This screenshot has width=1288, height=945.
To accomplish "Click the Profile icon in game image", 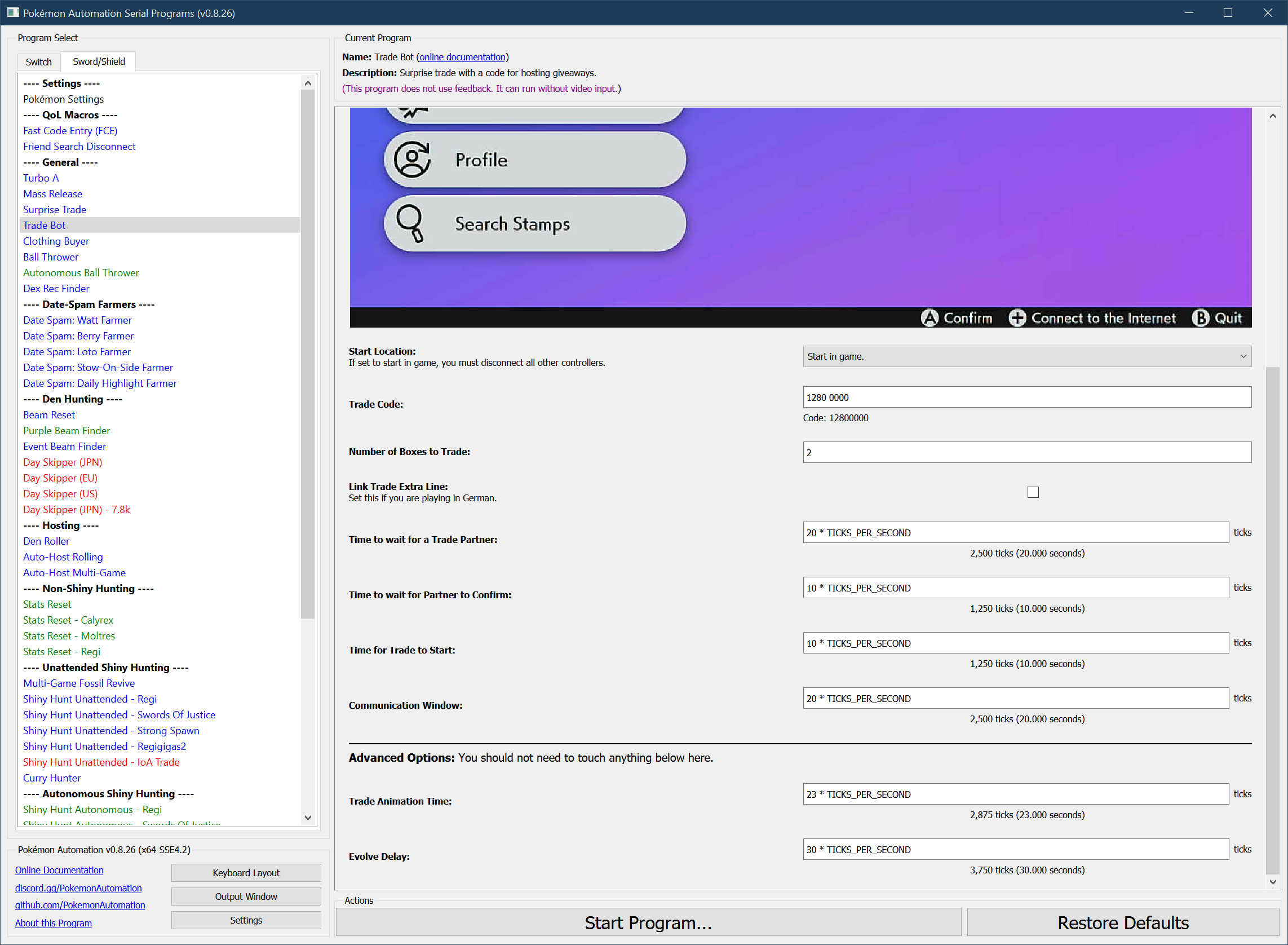I will point(412,160).
